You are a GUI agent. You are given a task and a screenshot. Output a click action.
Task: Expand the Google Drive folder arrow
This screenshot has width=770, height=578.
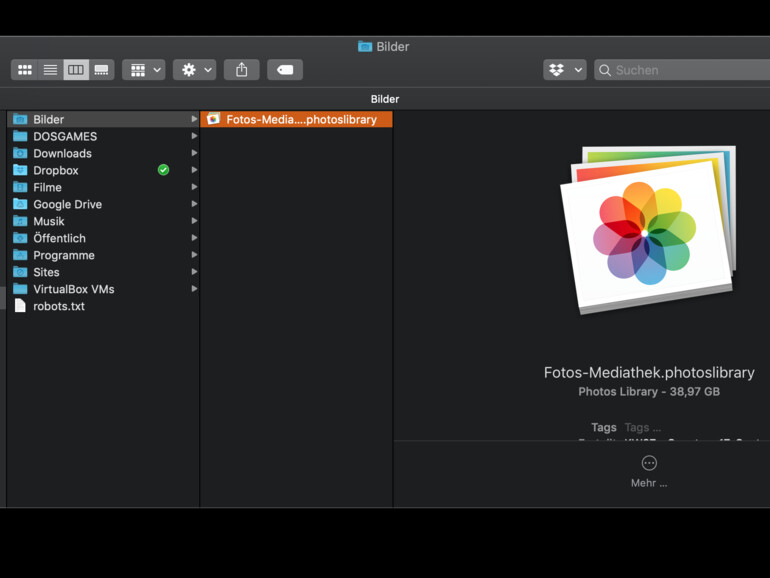[194, 204]
